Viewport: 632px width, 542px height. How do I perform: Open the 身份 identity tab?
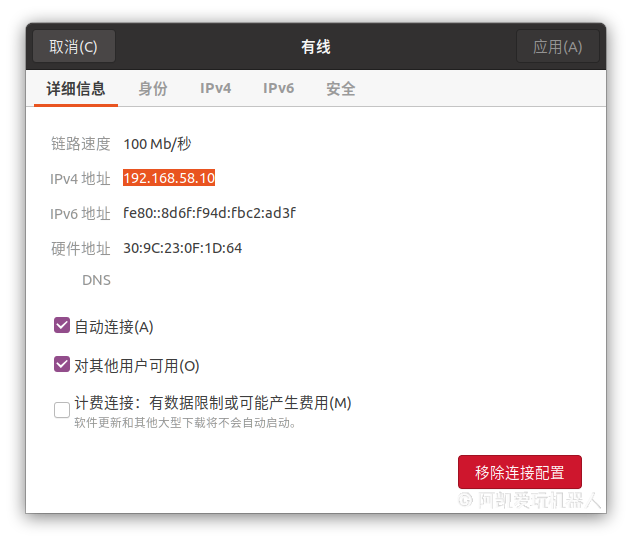click(x=153, y=89)
